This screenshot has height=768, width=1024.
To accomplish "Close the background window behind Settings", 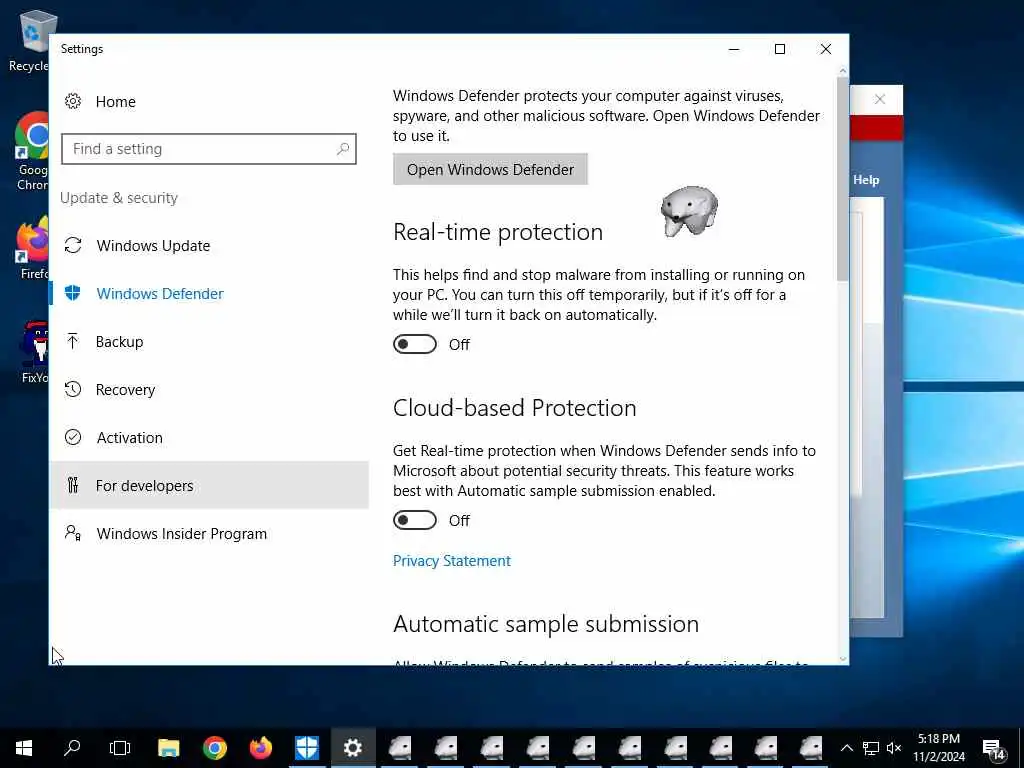I will point(880,99).
